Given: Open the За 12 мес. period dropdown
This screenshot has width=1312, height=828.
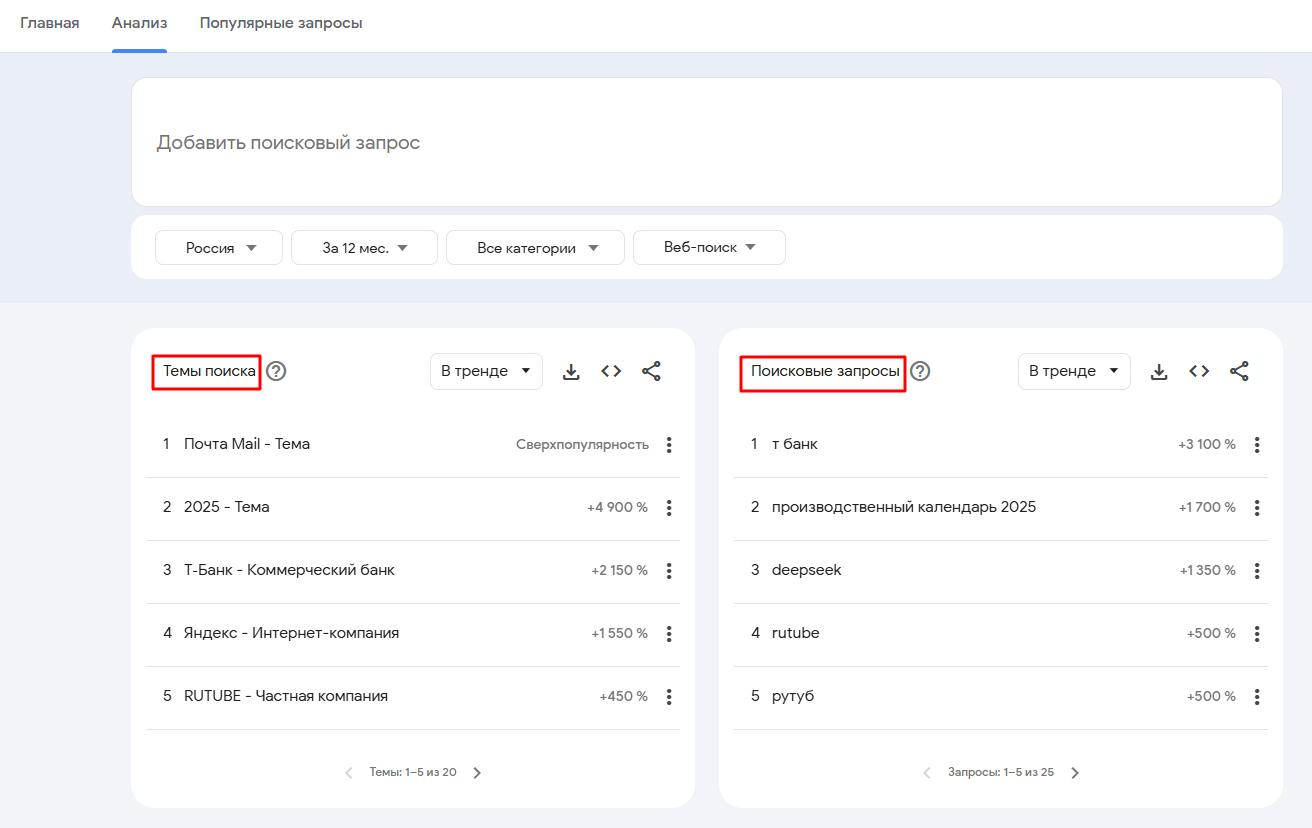Looking at the screenshot, I should click(364, 248).
